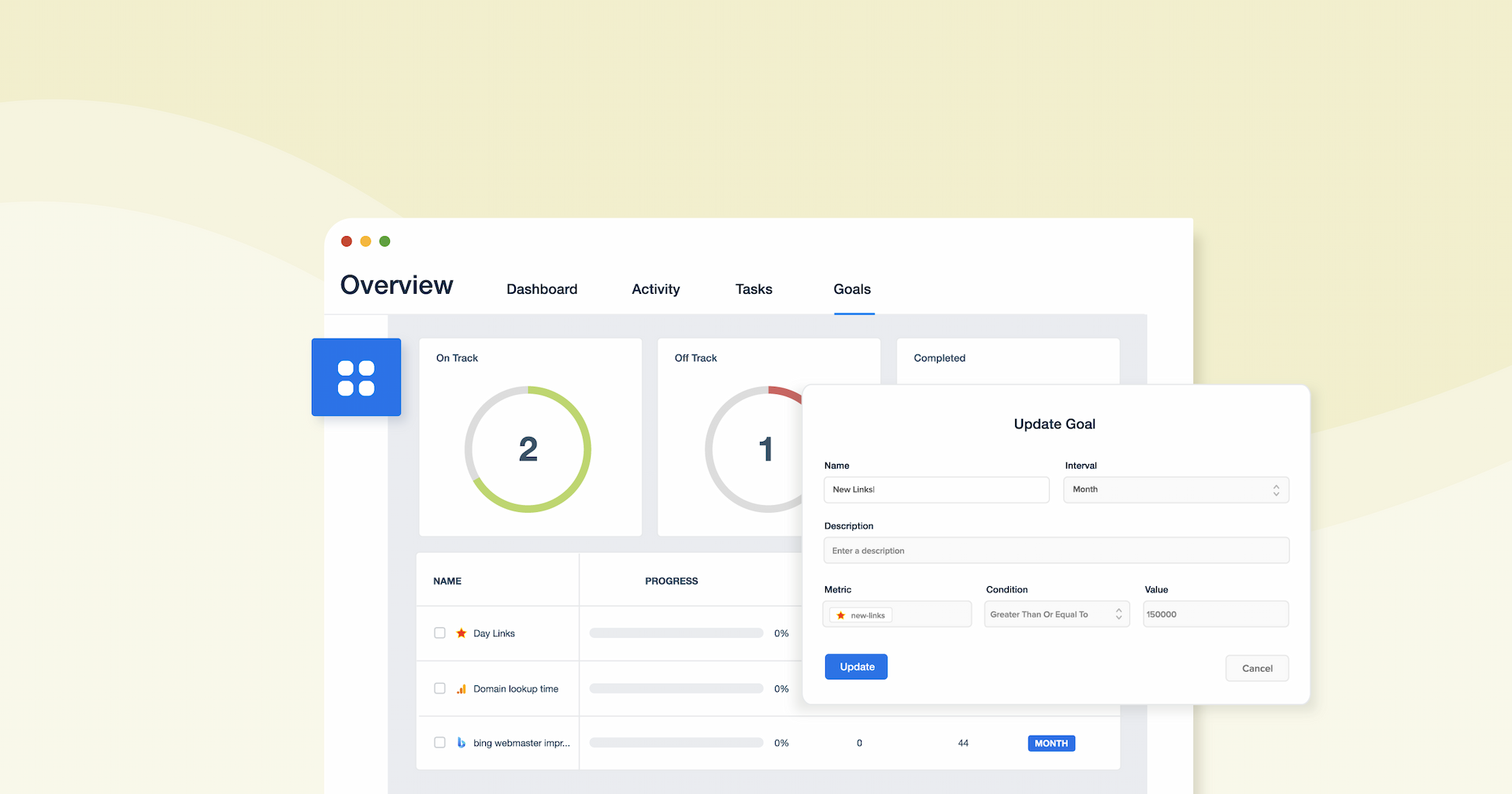Expand the Condition dropdown
The height and width of the screenshot is (794, 1512).
coord(1056,614)
